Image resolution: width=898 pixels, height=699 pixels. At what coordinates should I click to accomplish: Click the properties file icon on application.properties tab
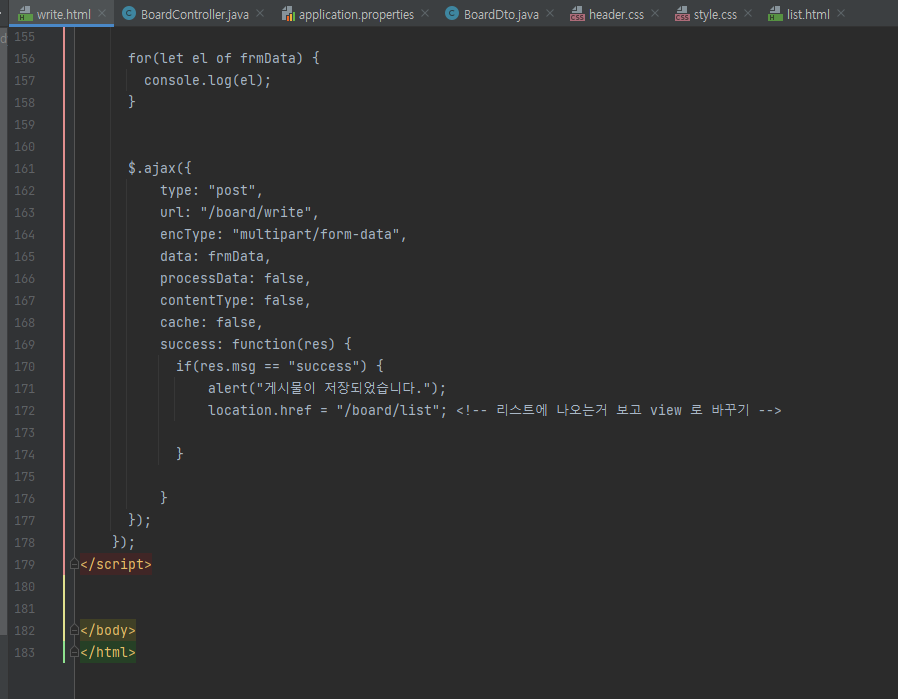[x=288, y=14]
